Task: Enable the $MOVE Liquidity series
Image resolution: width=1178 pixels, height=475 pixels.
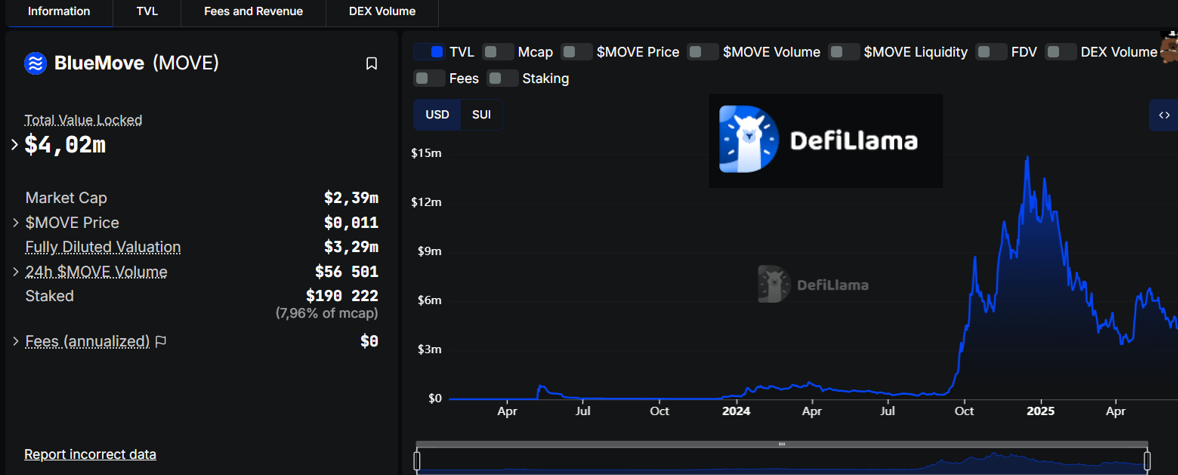Action: pyautogui.click(x=844, y=52)
